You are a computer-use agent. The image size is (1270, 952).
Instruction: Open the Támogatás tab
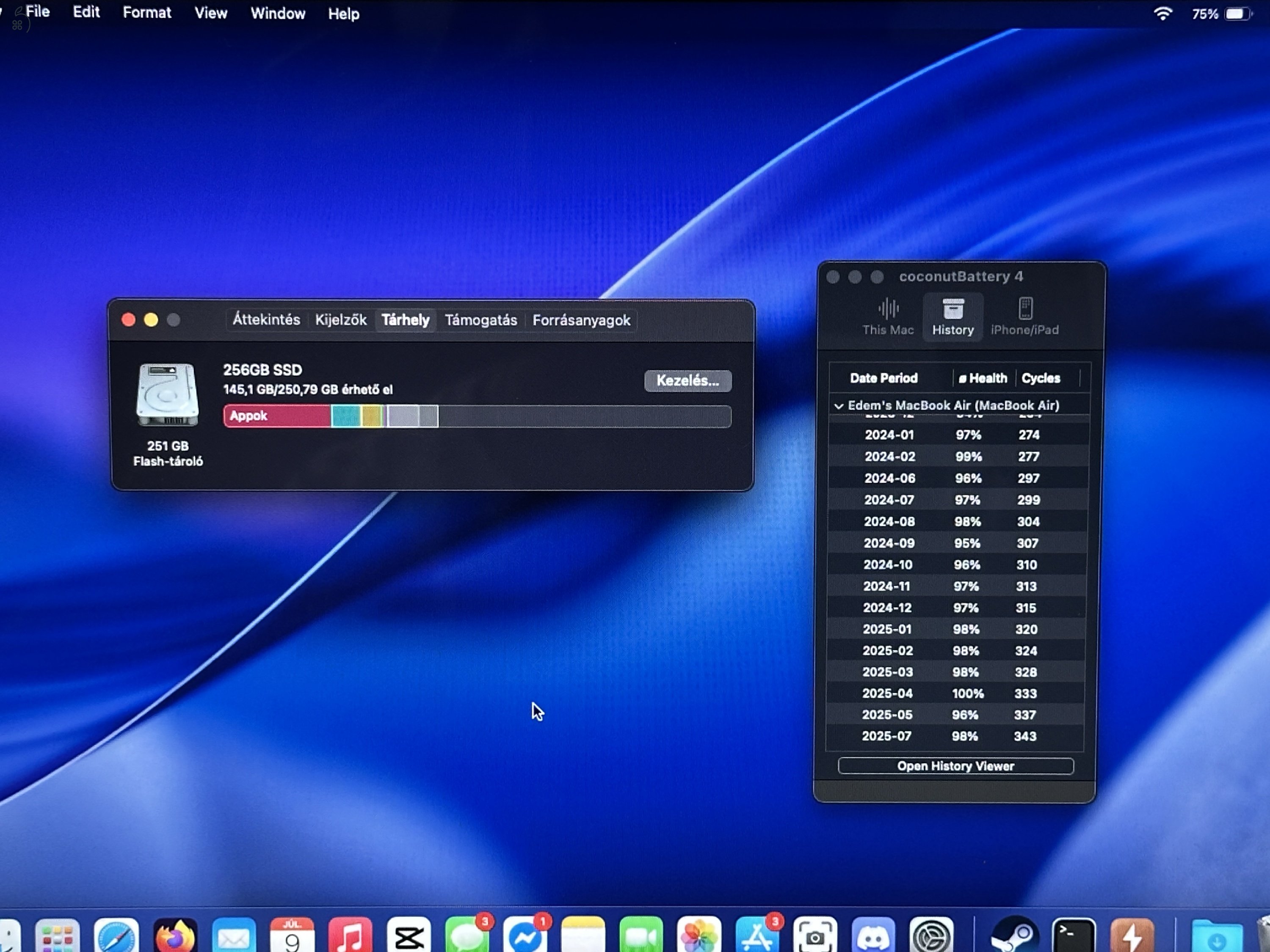pyautogui.click(x=481, y=320)
